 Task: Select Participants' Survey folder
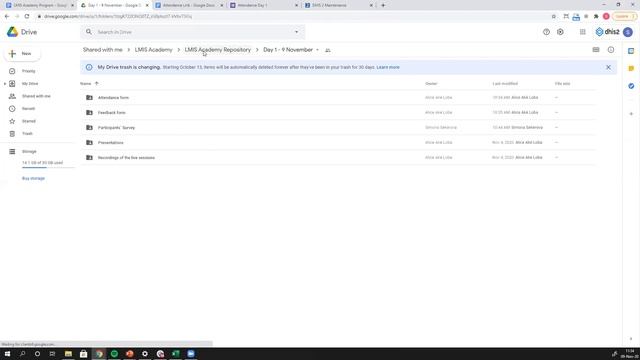click(x=338, y=127)
